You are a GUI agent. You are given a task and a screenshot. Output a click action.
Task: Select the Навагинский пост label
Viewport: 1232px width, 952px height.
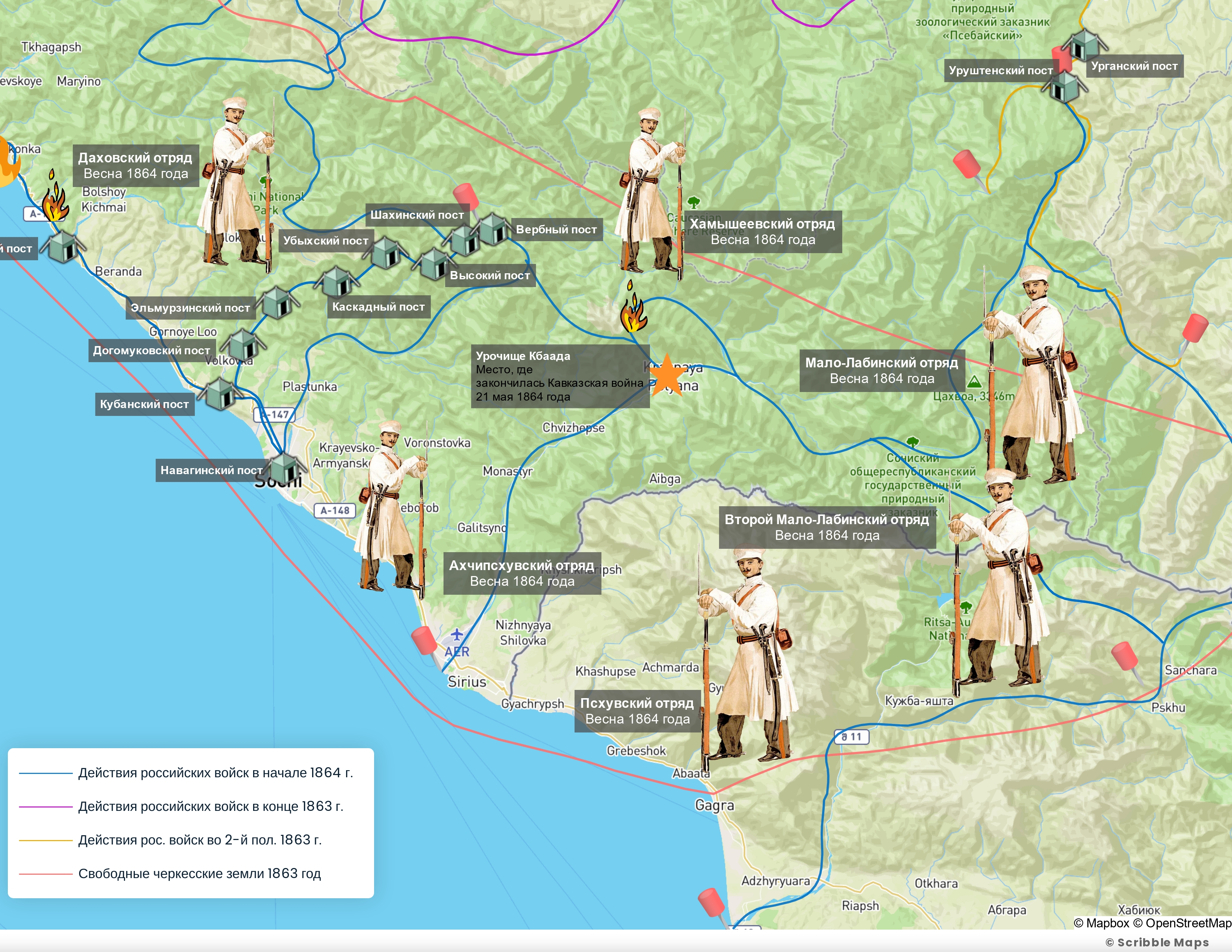(212, 470)
